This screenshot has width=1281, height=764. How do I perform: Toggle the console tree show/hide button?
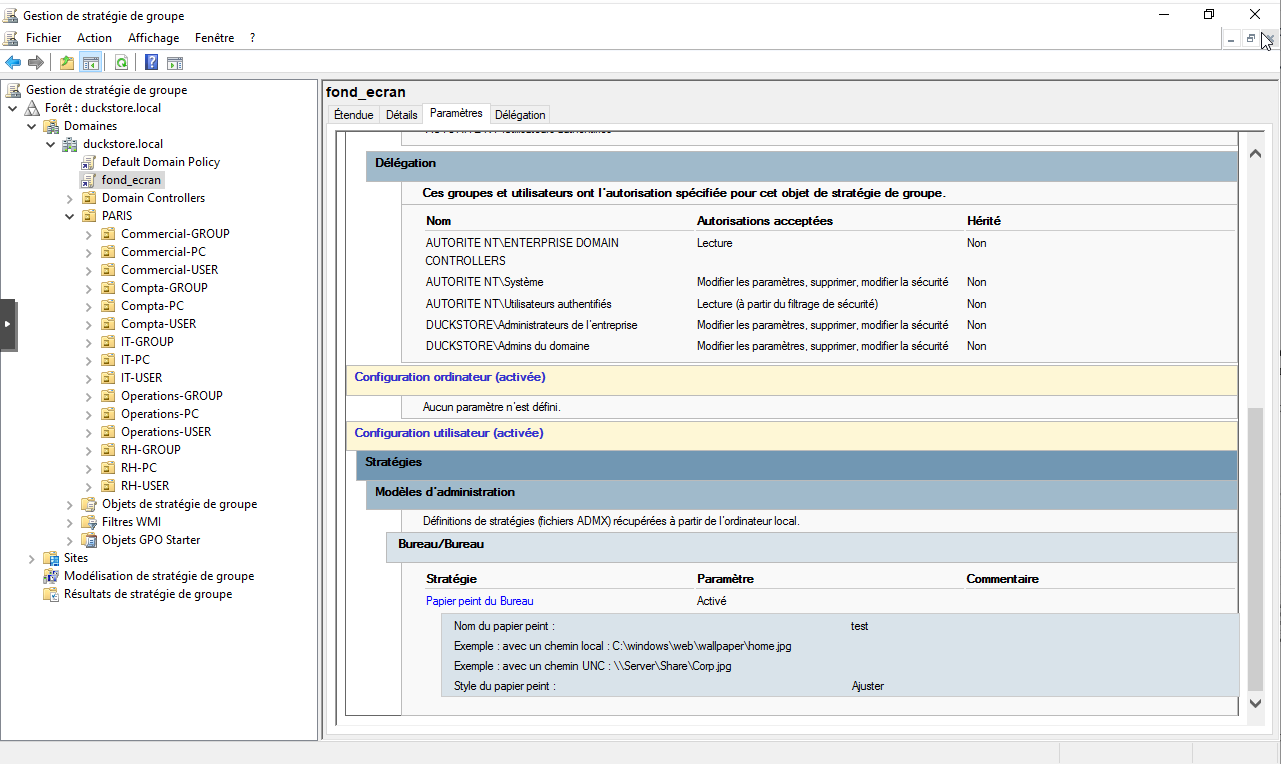91,63
